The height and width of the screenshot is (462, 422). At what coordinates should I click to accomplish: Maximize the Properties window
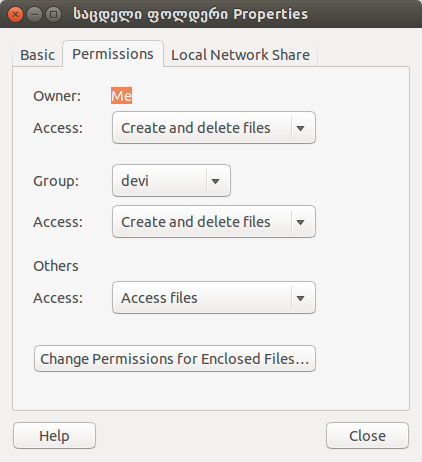[53, 15]
